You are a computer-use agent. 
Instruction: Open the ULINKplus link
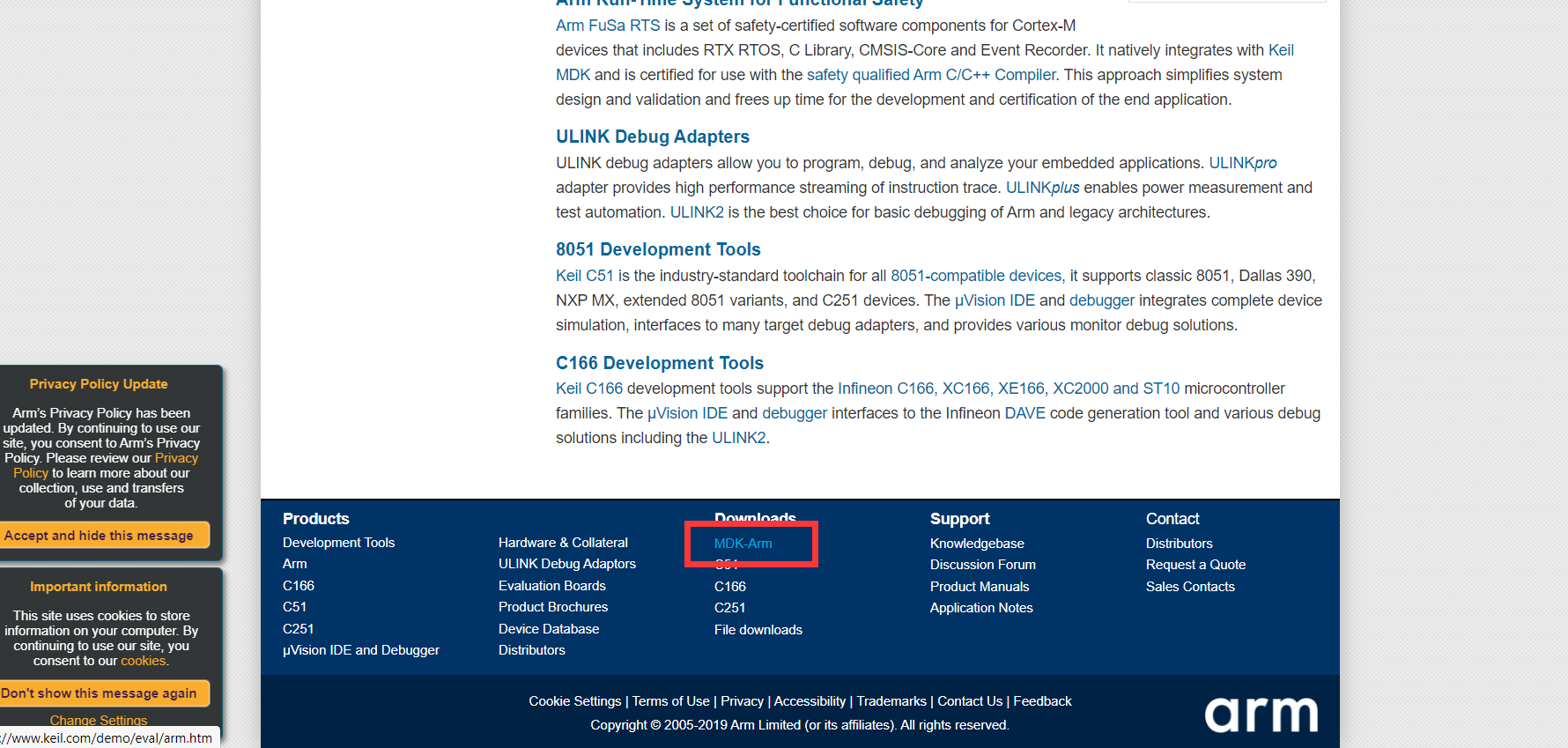[1042, 188]
